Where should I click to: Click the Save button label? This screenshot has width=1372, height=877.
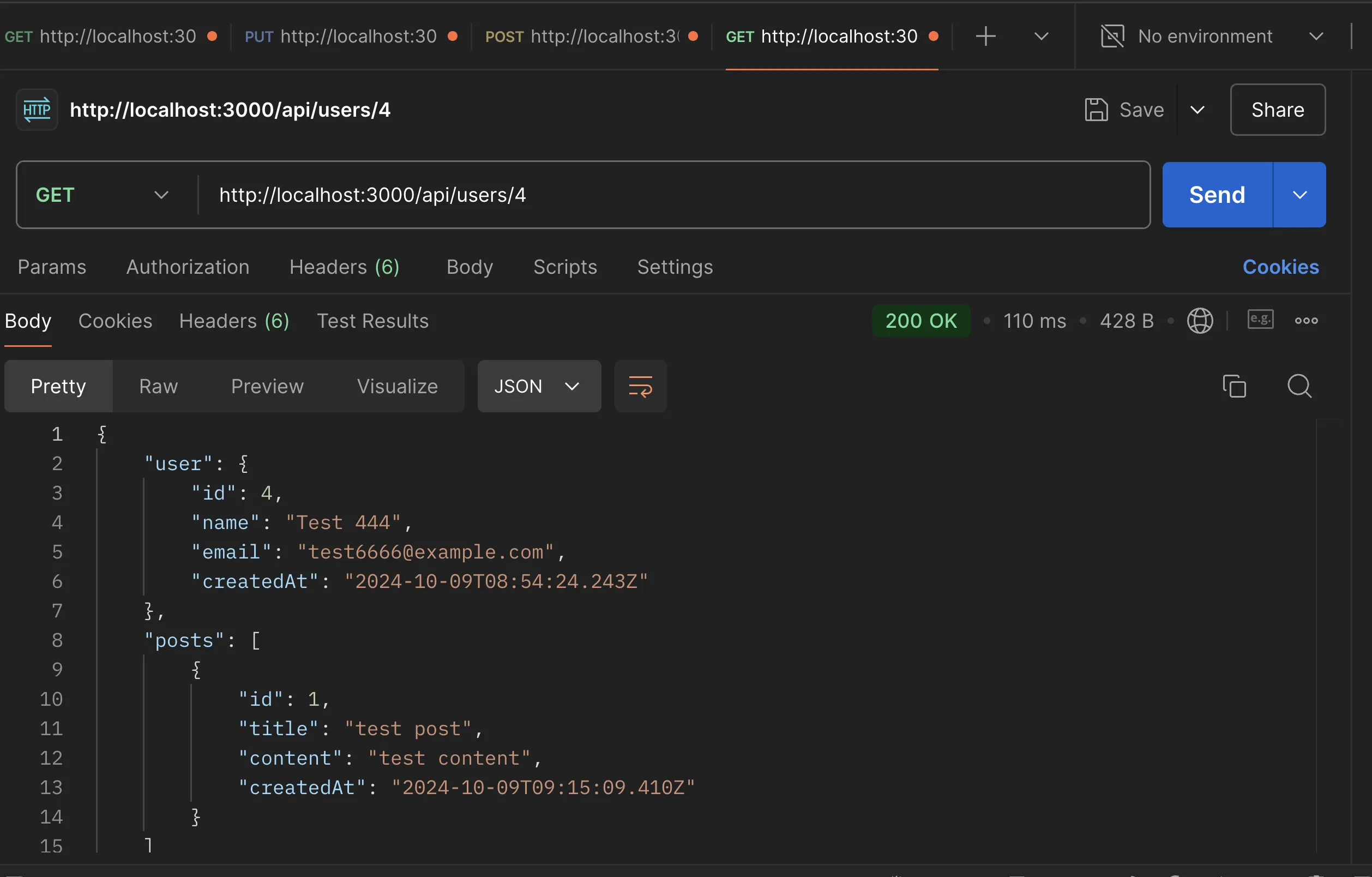(1141, 110)
